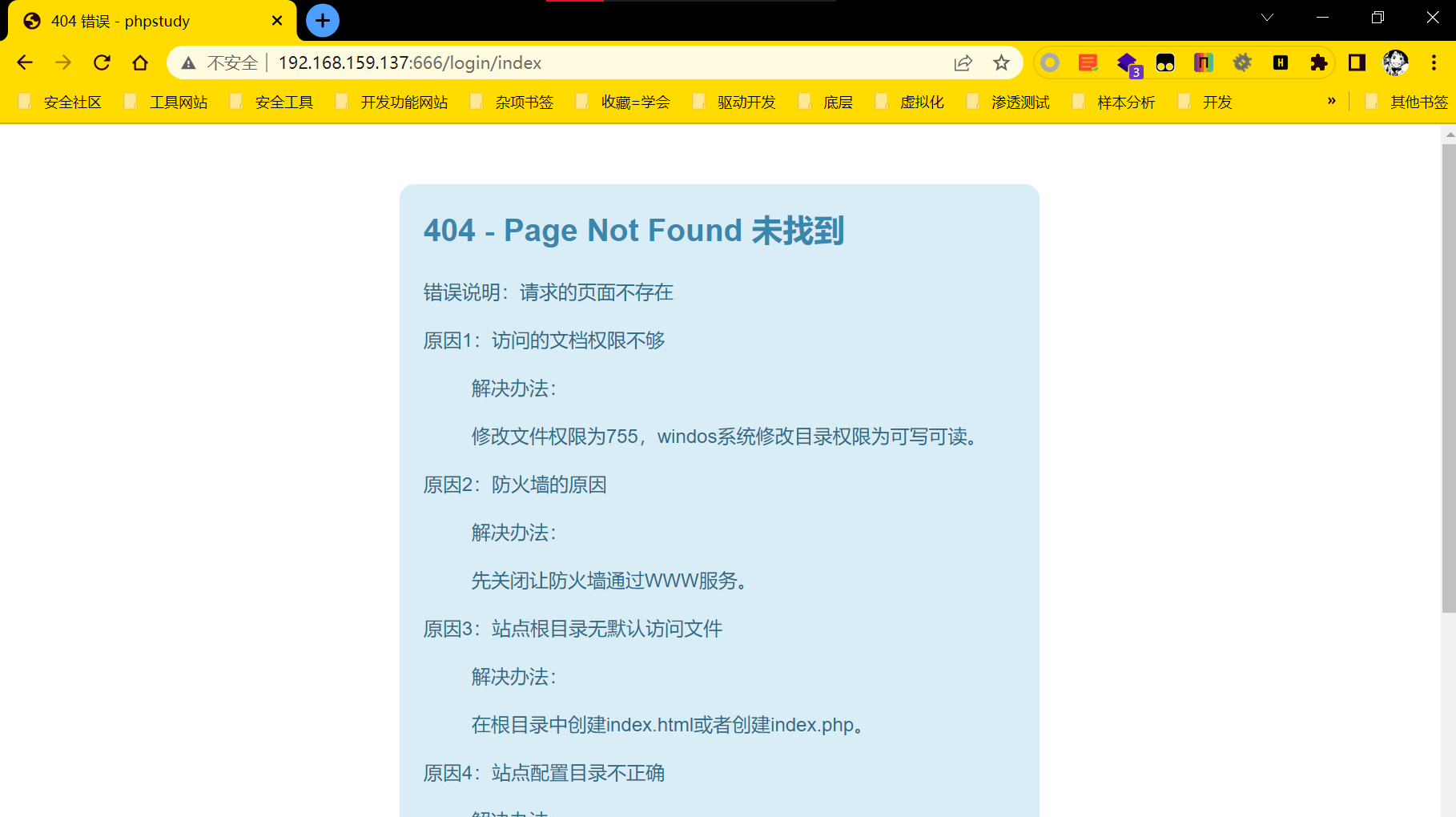Screen dimensions: 1456x817
Task: View the 不安全 site security warning
Action: 219,63
